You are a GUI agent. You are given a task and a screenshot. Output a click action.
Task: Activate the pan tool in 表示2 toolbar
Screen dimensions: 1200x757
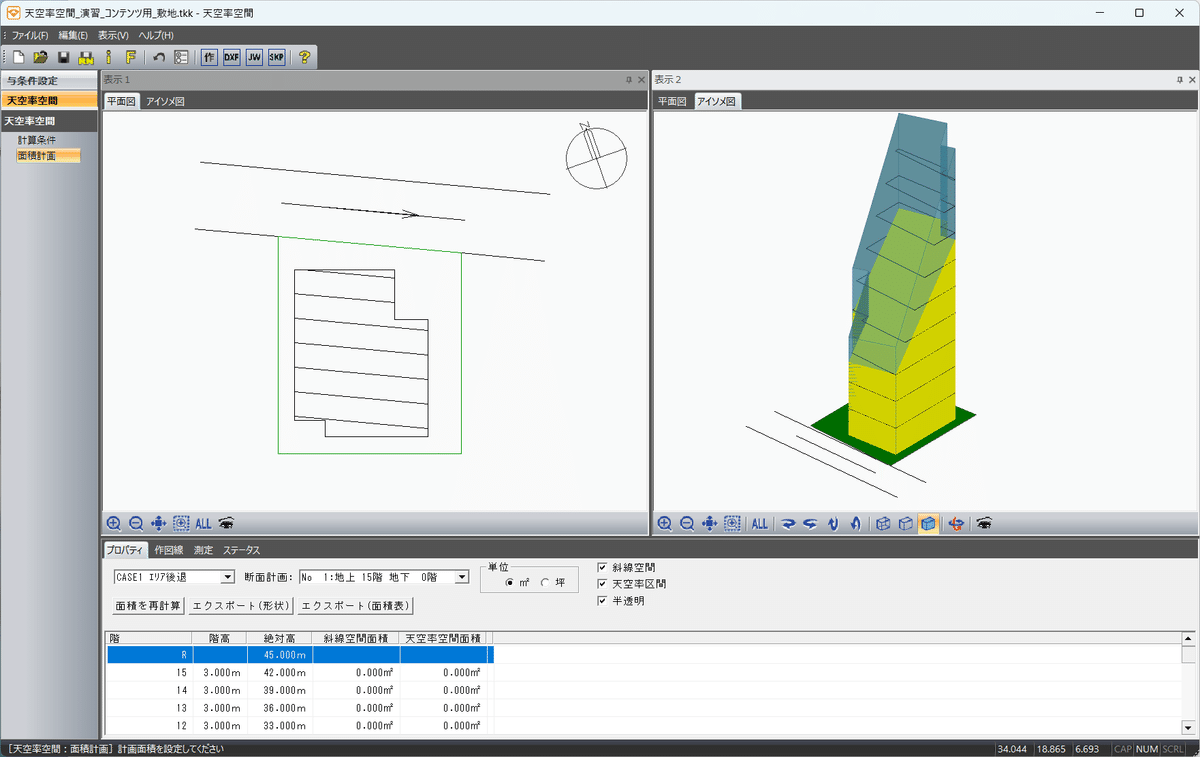[x=710, y=523]
